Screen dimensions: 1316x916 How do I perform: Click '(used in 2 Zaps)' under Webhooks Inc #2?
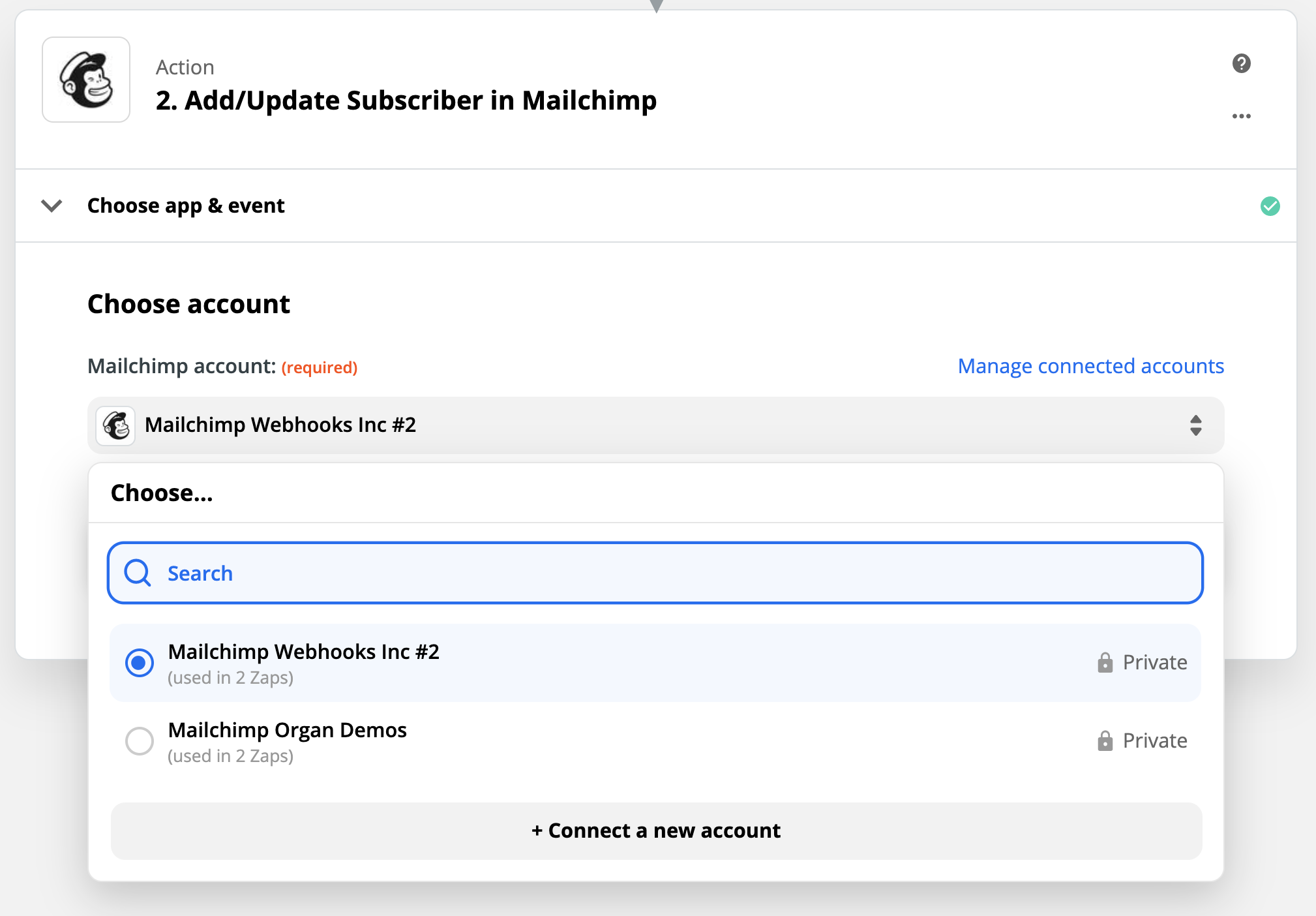pyautogui.click(x=230, y=677)
